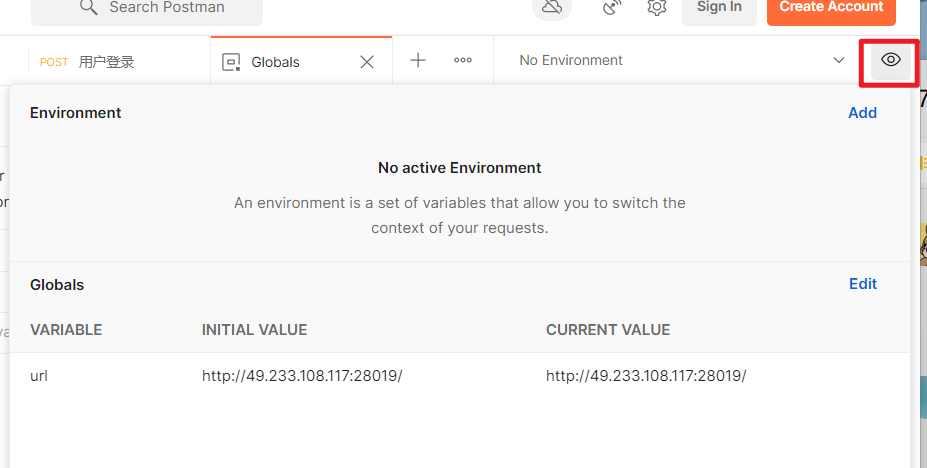
Task: Open the satellite capture requests icon
Action: pyautogui.click(x=612, y=7)
